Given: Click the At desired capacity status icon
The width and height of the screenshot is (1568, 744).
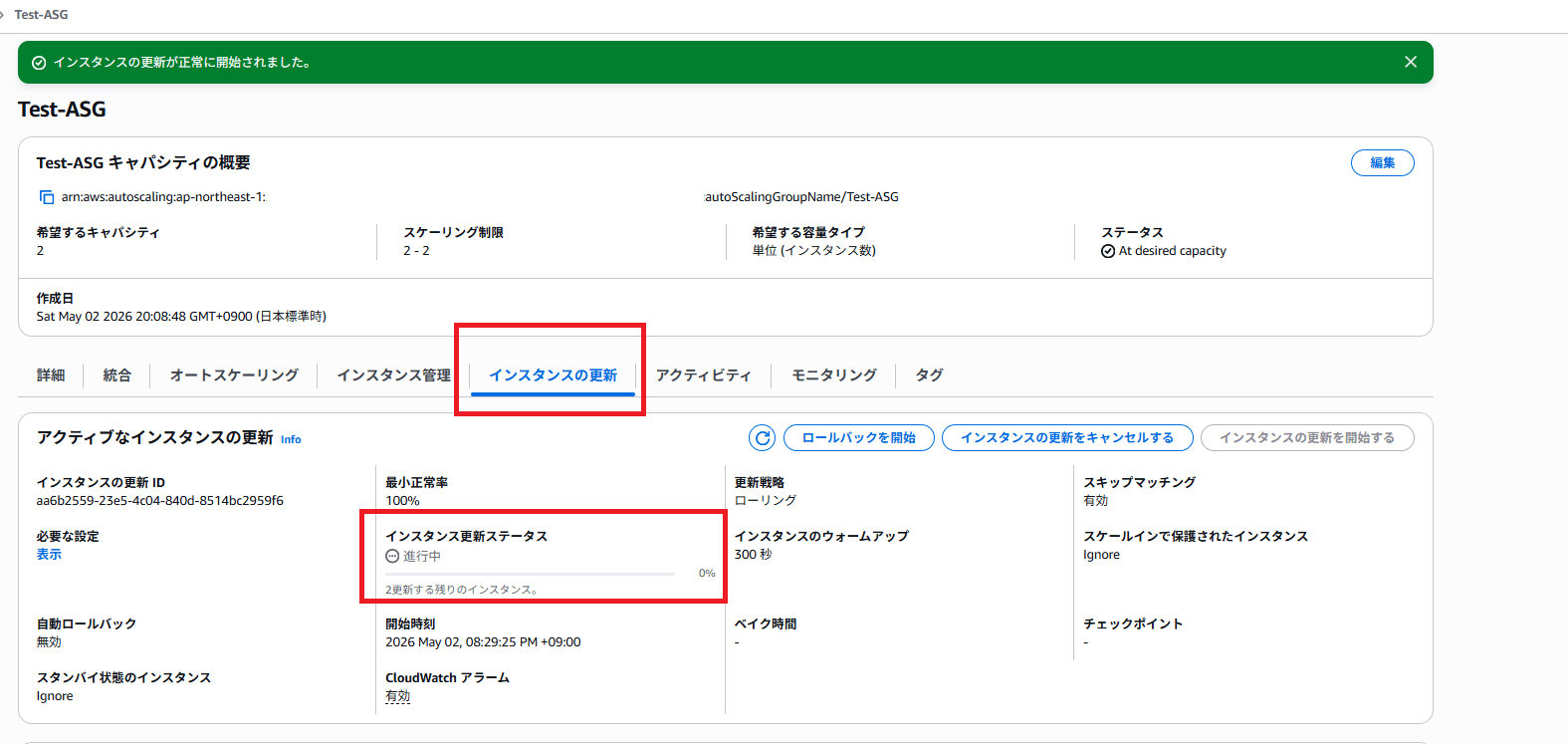Looking at the screenshot, I should tap(1108, 251).
